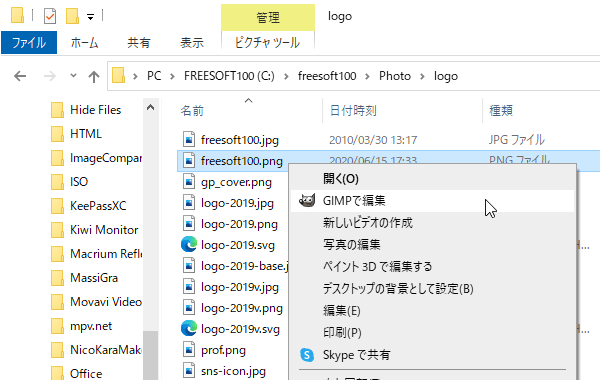The height and width of the screenshot is (380, 600).
Task: Select 写真の編集 menu entry
Action: click(x=432, y=245)
